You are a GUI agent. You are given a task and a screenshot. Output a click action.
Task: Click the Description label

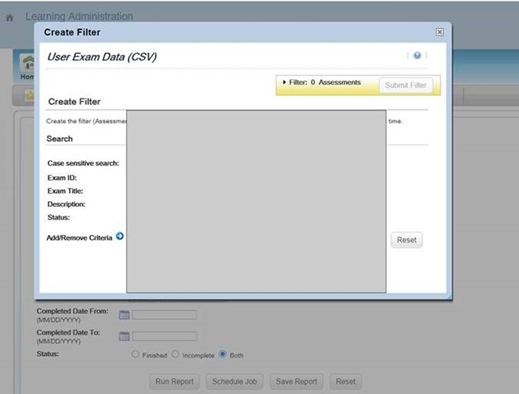(x=66, y=204)
